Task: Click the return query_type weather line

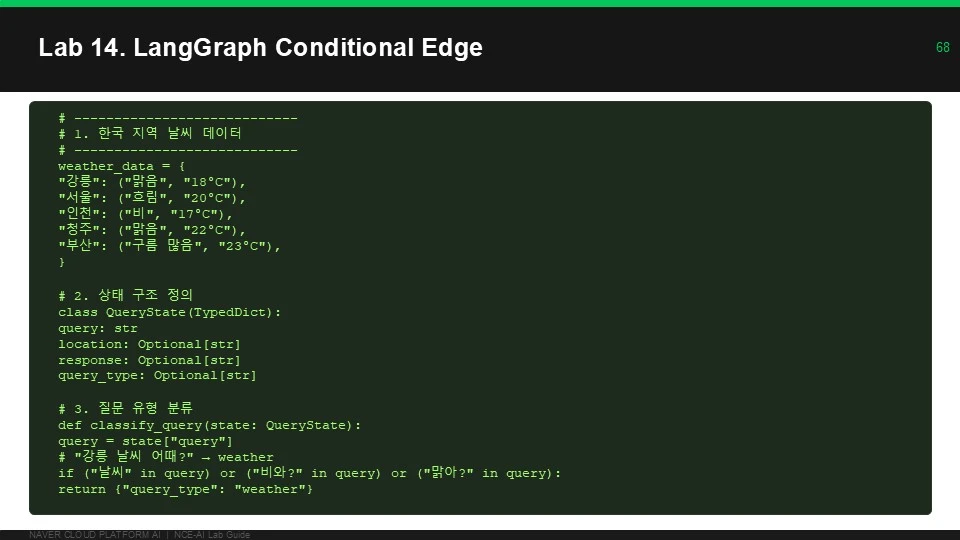Action: pyautogui.click(x=185, y=489)
